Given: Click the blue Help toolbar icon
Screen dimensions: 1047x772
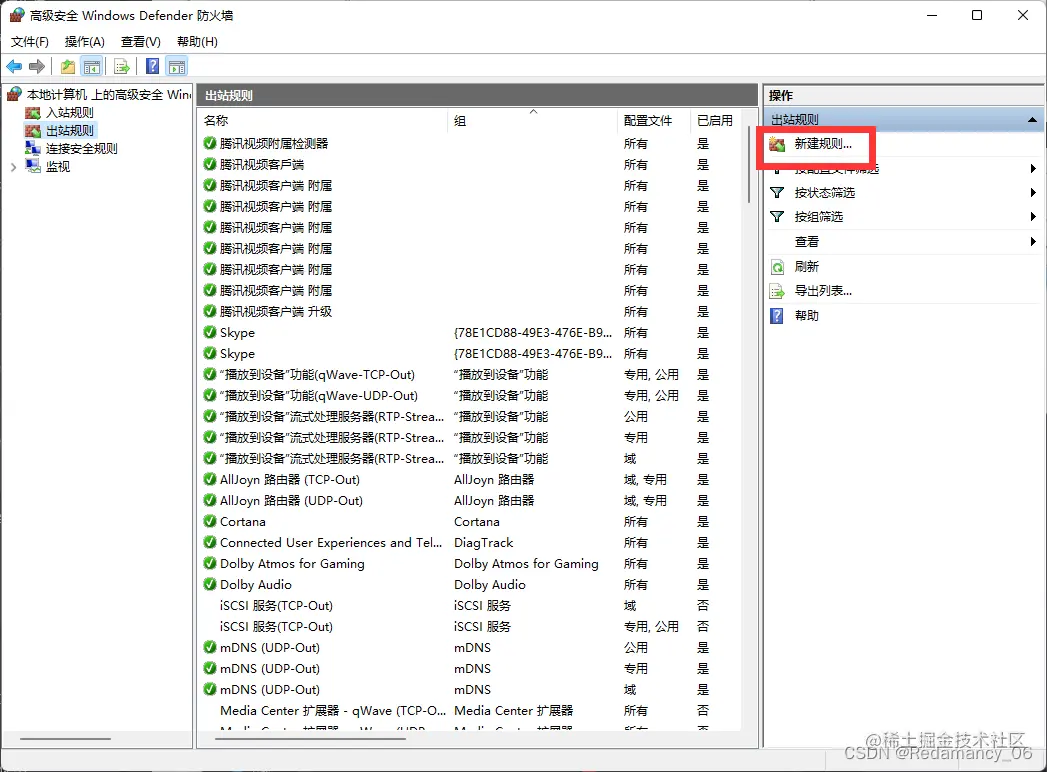Looking at the screenshot, I should [153, 66].
